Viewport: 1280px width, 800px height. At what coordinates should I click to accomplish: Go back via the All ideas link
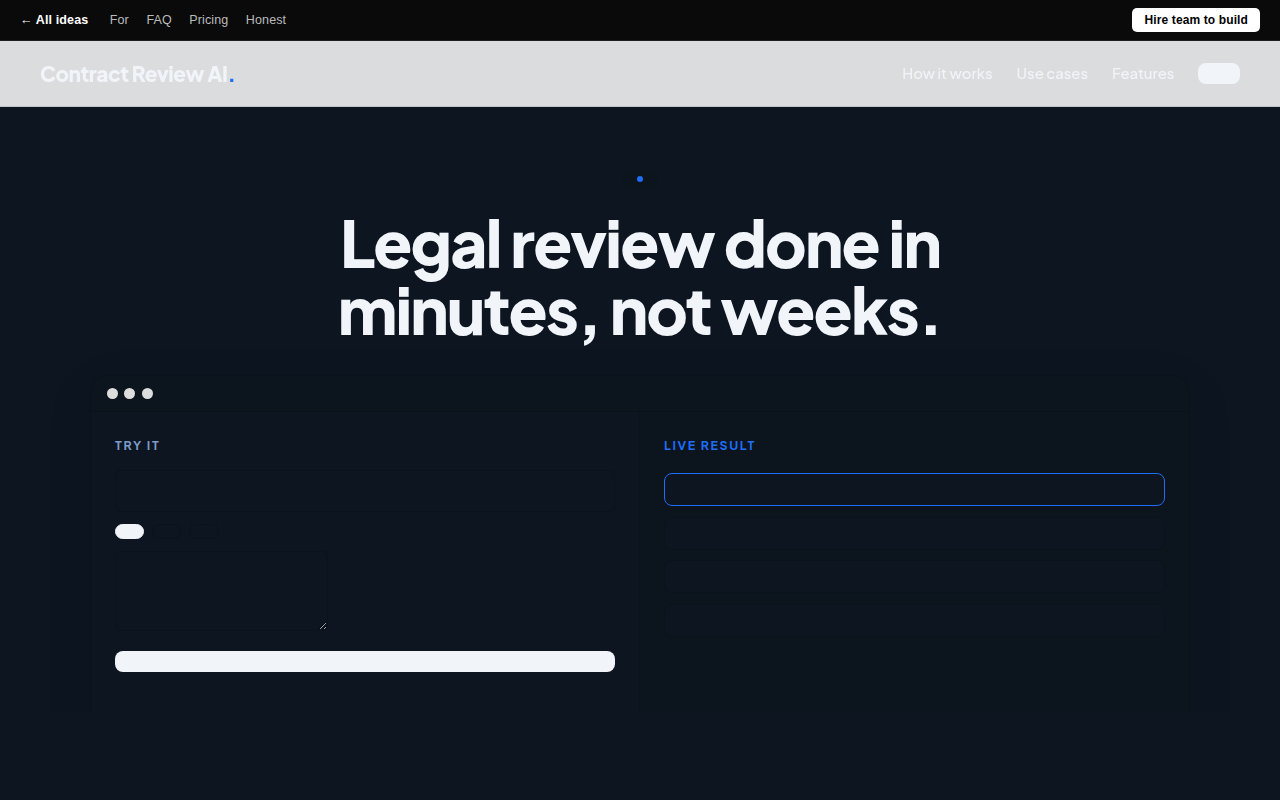click(54, 20)
